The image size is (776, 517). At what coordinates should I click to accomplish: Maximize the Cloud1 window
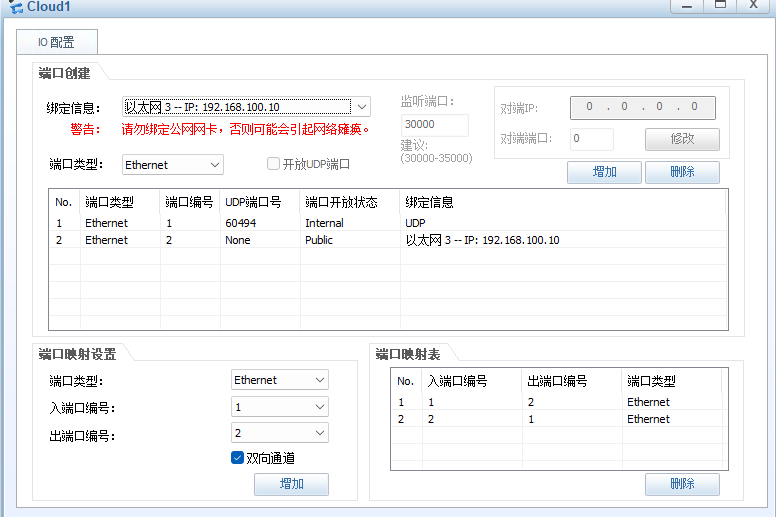tap(720, 6)
